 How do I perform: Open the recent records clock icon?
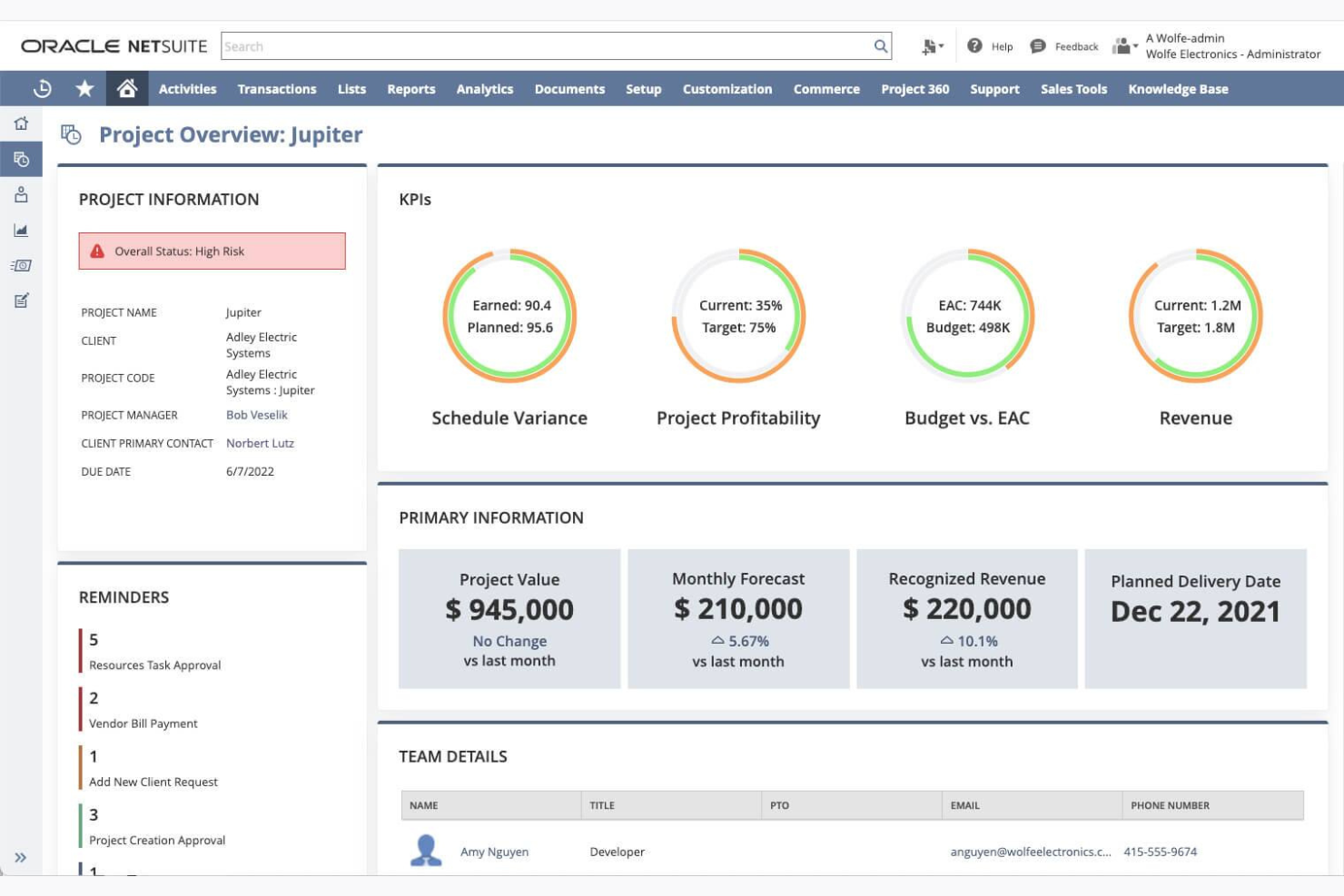click(42, 89)
